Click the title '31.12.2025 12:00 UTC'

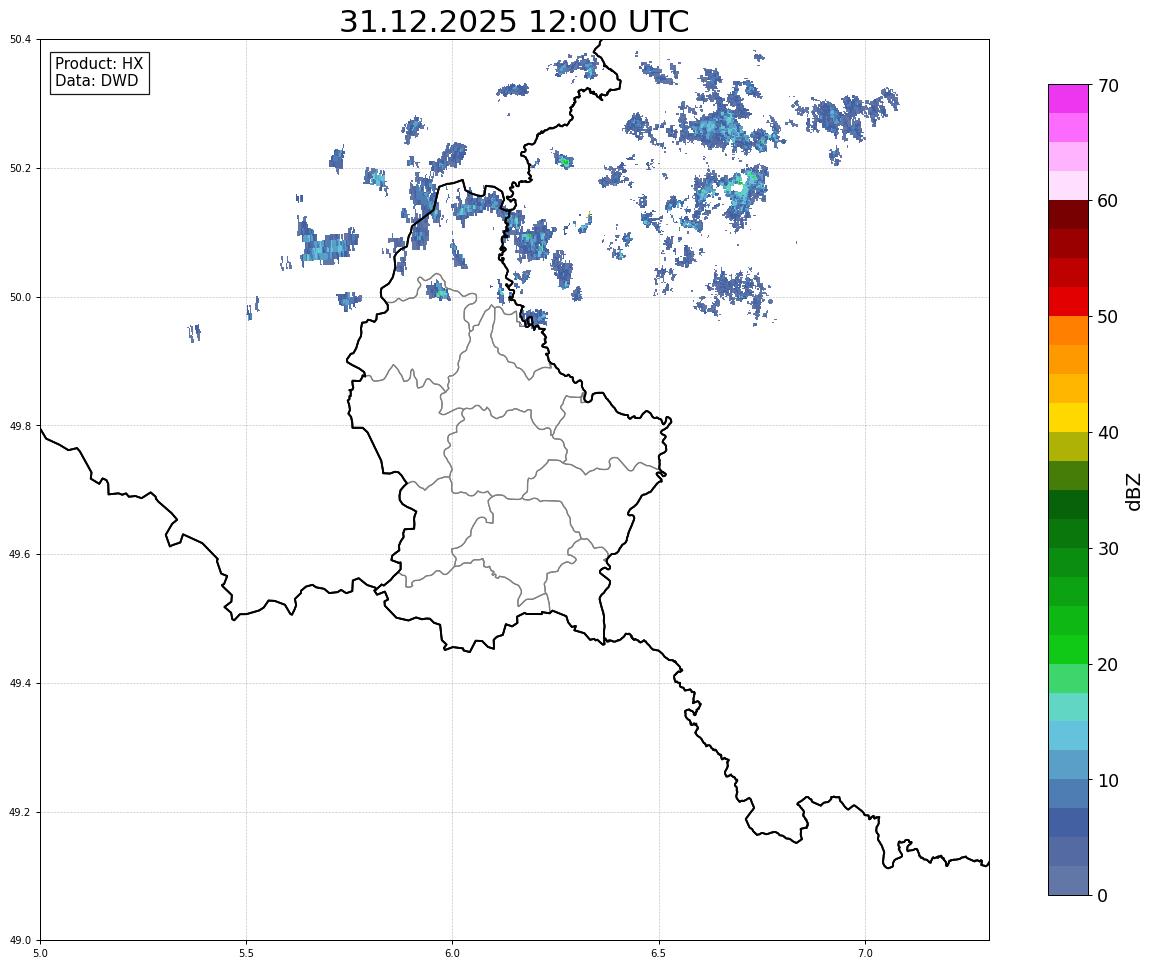(x=514, y=21)
